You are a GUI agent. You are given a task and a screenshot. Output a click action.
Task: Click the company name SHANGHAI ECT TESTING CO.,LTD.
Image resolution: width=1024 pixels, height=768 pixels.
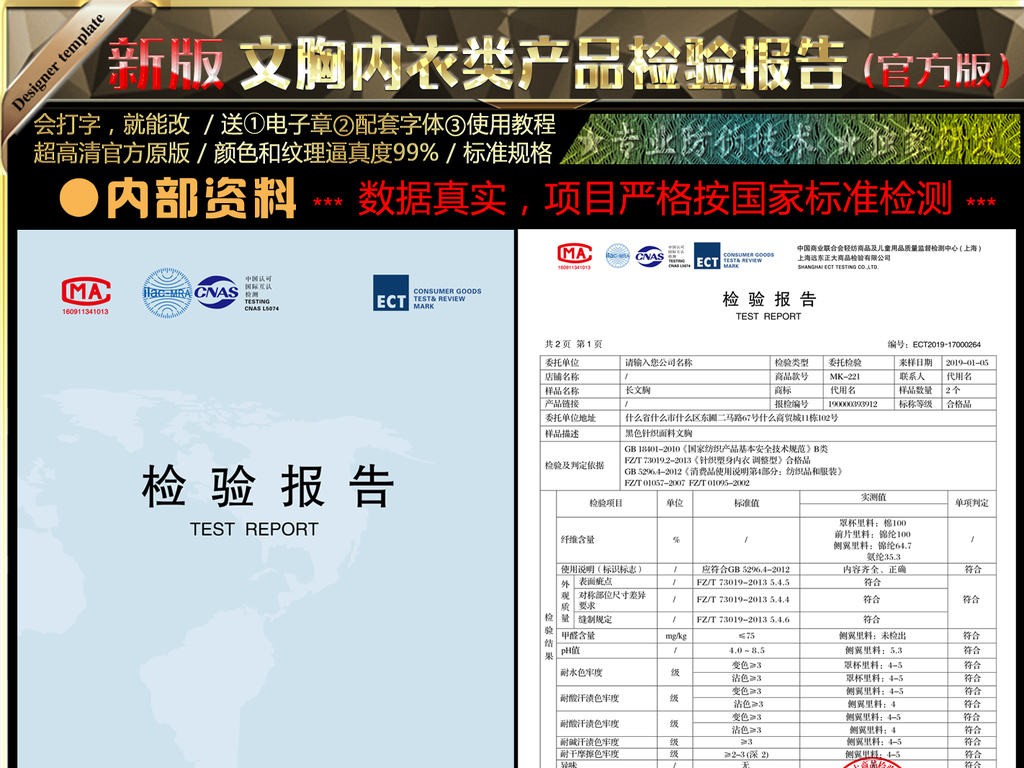click(838, 267)
